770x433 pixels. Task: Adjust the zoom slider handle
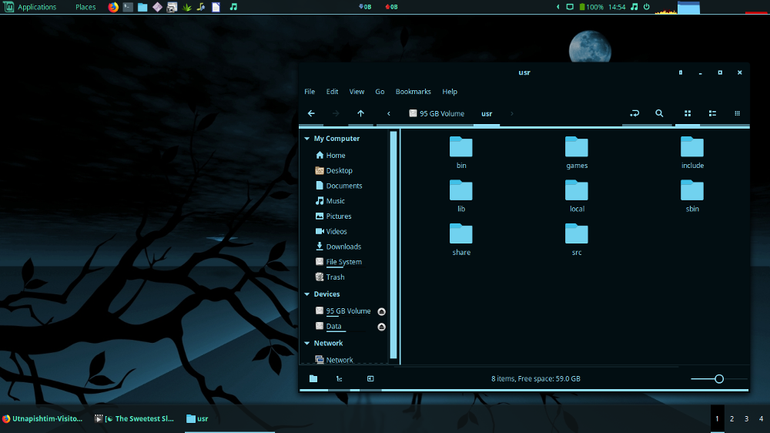719,379
